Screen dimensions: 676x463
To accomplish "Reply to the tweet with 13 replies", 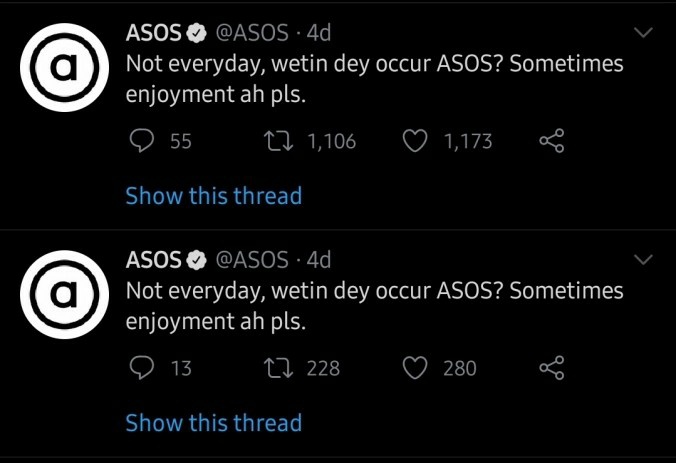I will (141, 369).
